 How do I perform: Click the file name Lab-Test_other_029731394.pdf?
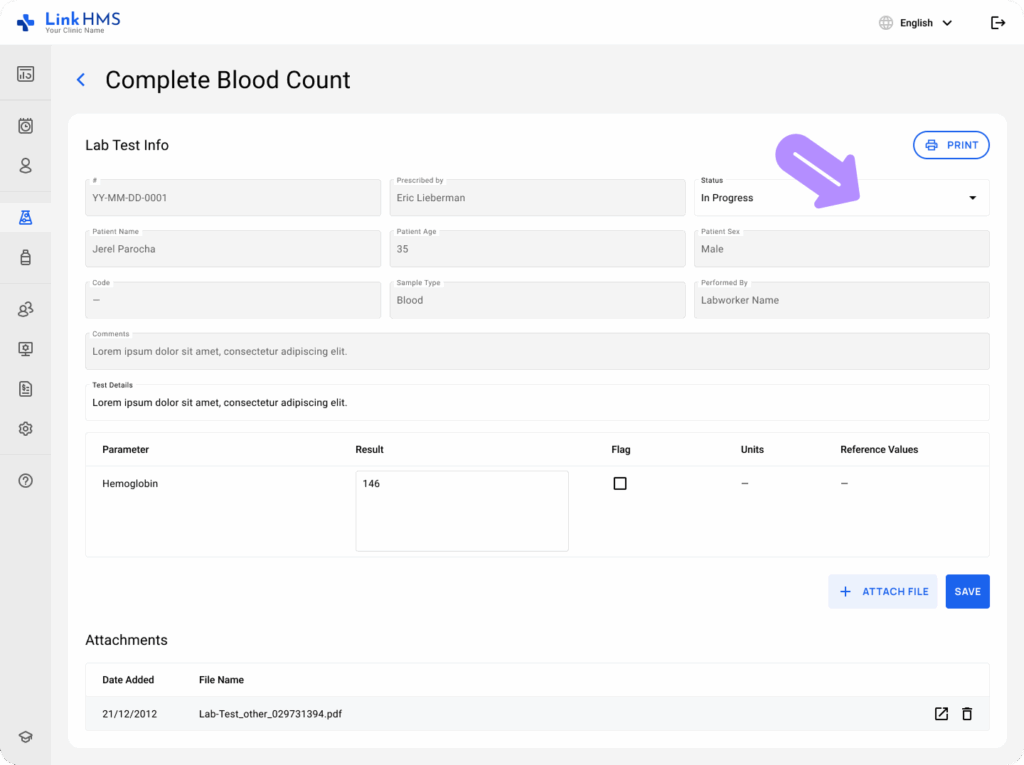tap(270, 713)
